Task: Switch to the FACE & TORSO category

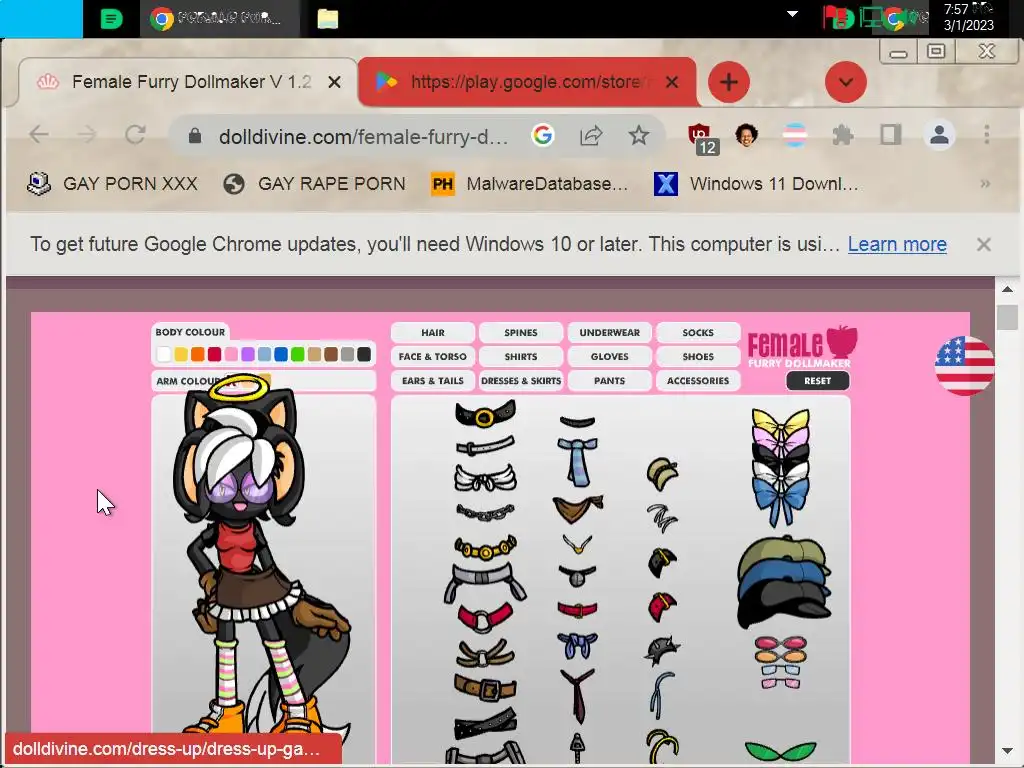Action: (432, 357)
